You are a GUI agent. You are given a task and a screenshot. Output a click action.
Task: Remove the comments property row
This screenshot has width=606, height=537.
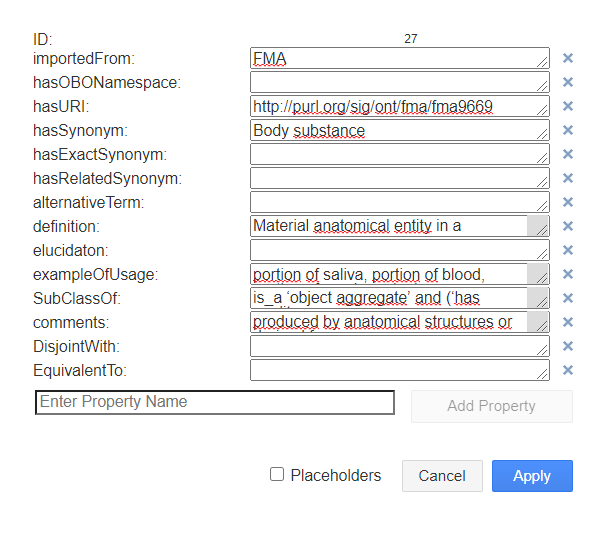(x=568, y=322)
